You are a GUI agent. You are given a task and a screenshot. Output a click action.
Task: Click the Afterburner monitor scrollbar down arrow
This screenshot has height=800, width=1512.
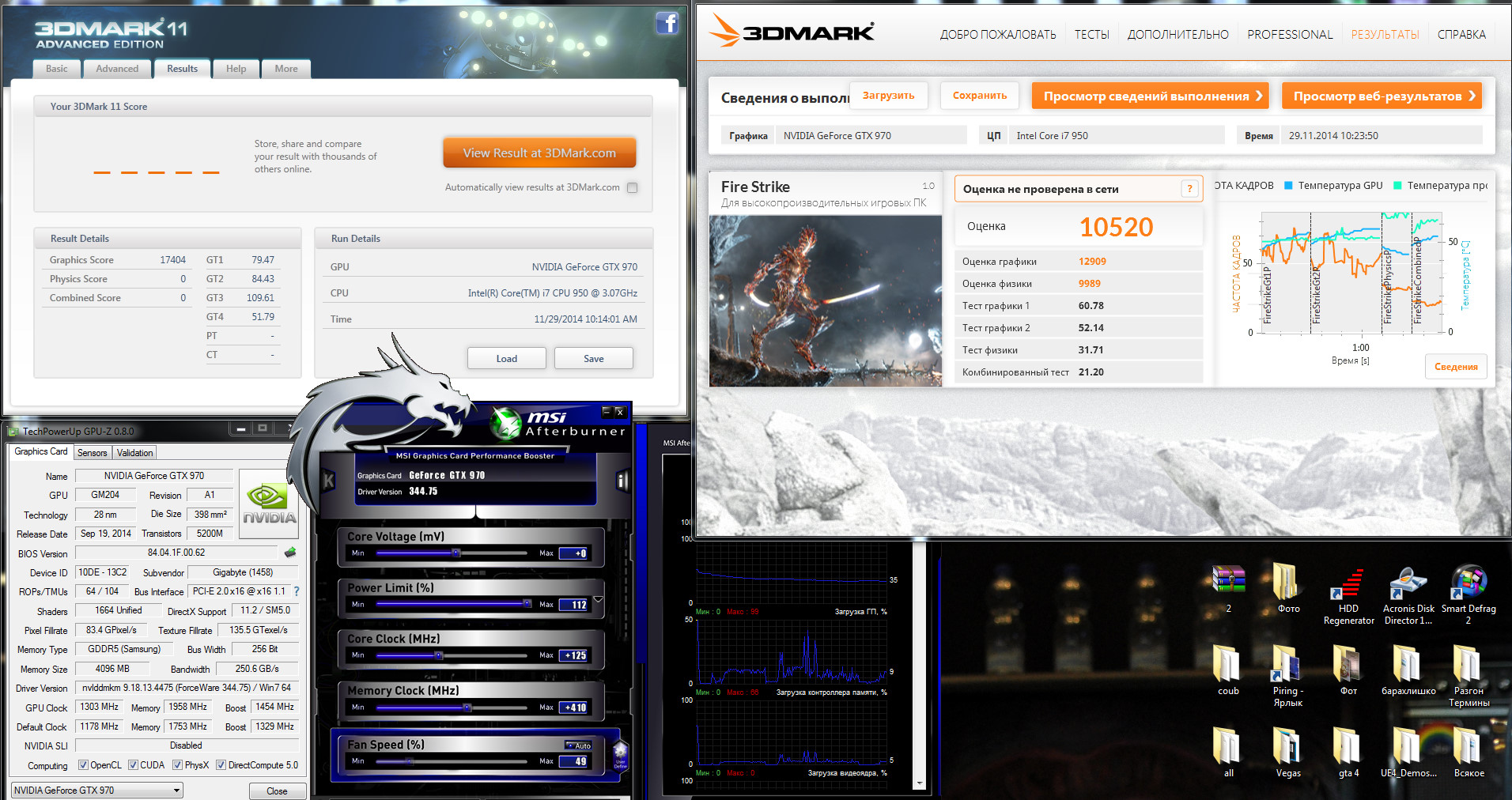click(x=919, y=783)
